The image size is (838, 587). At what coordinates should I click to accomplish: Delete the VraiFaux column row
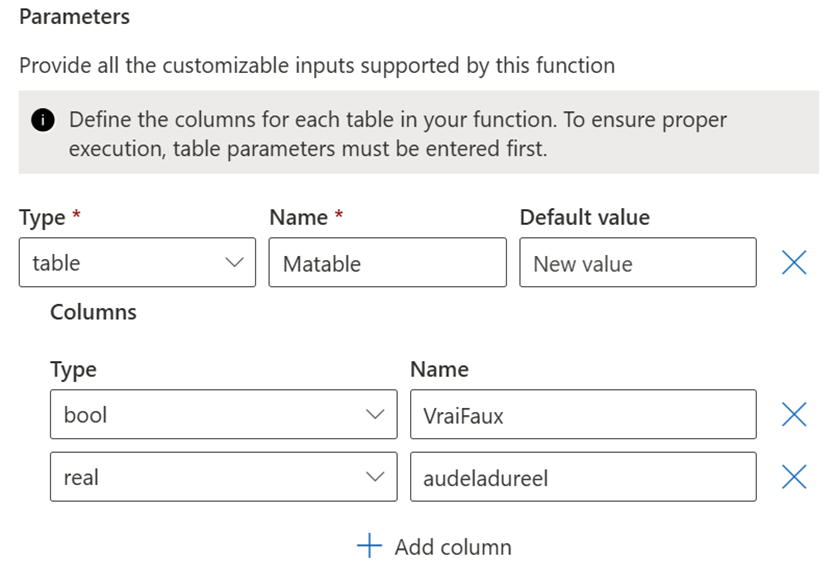point(793,414)
